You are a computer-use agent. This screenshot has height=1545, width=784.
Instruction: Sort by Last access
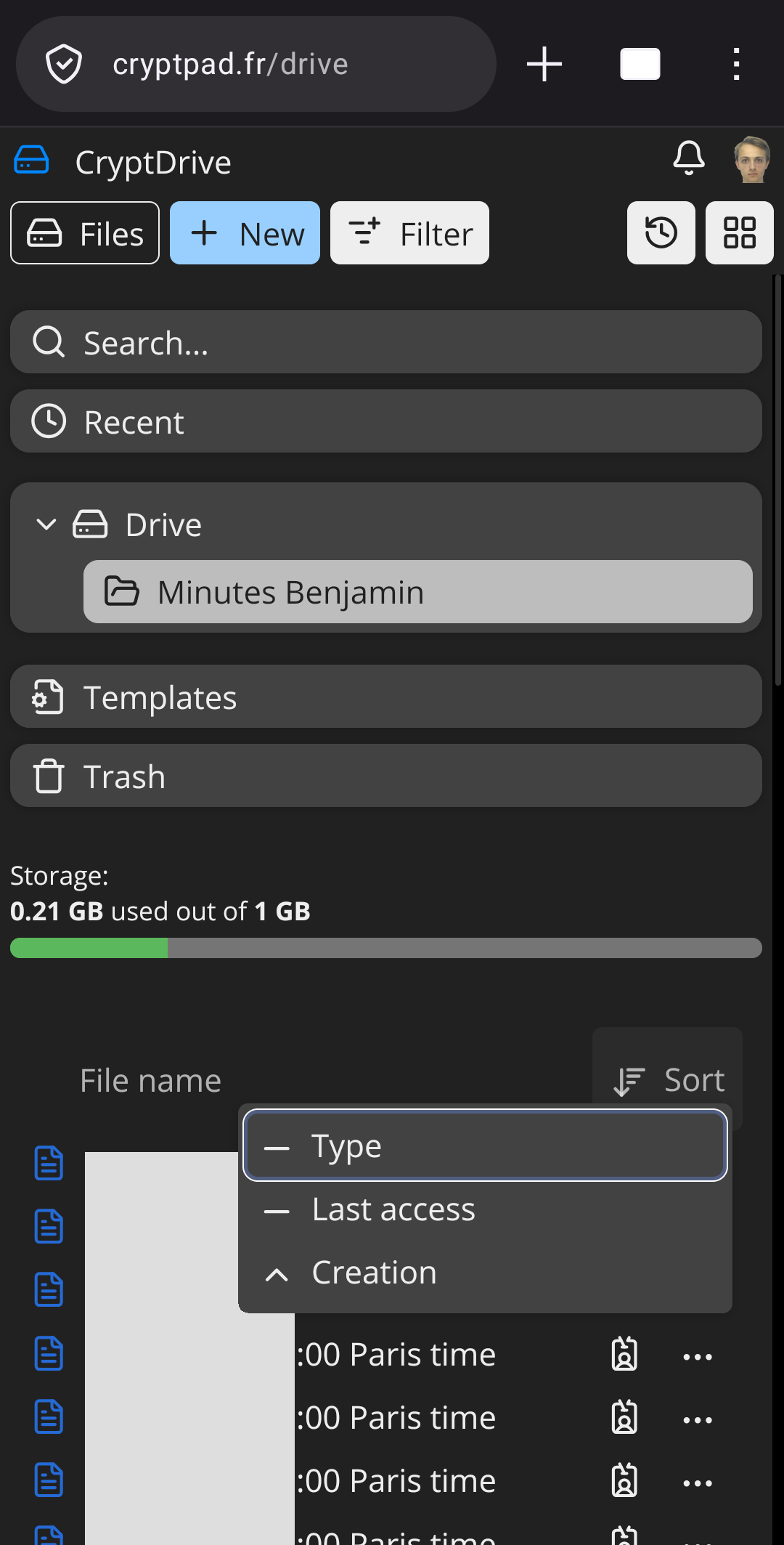pos(485,1209)
